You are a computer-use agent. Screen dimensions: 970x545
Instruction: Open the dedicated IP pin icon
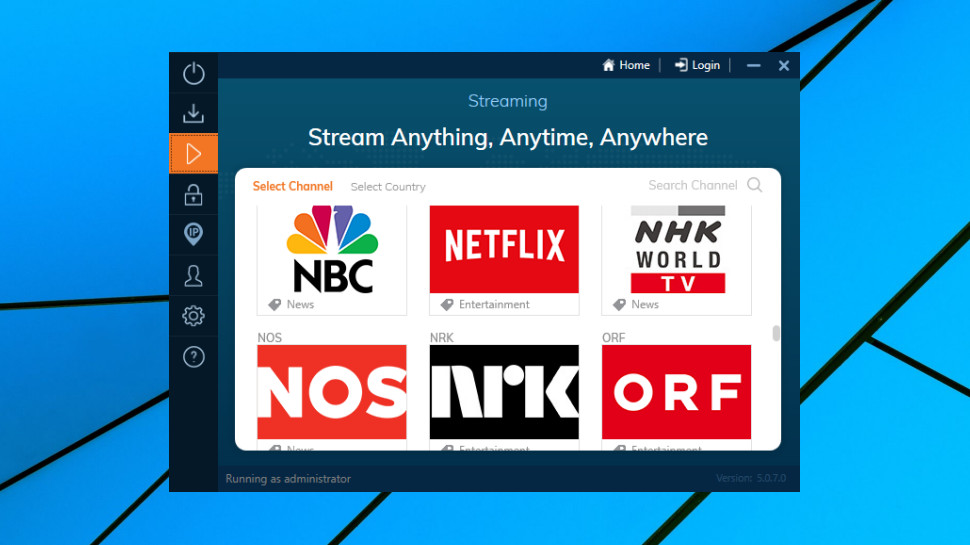194,234
